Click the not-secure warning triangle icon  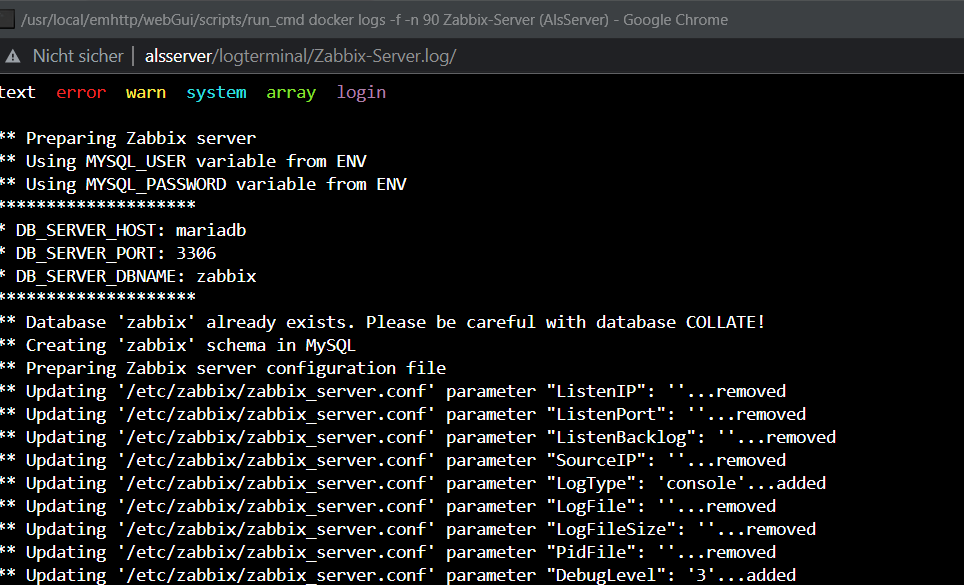[12, 57]
